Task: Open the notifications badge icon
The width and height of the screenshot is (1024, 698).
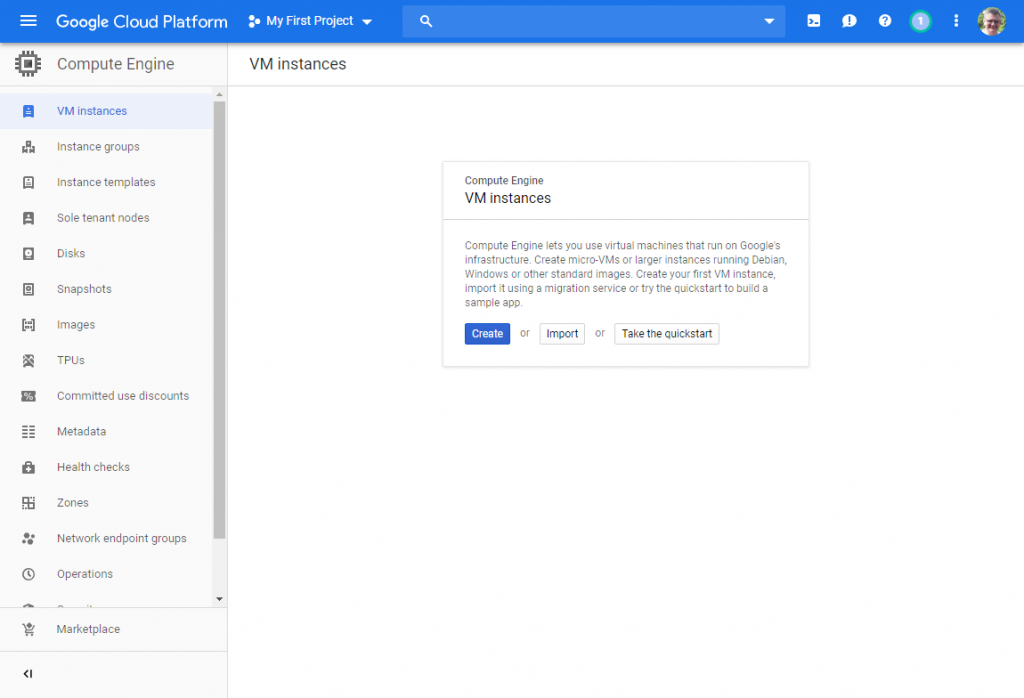Action: point(920,21)
